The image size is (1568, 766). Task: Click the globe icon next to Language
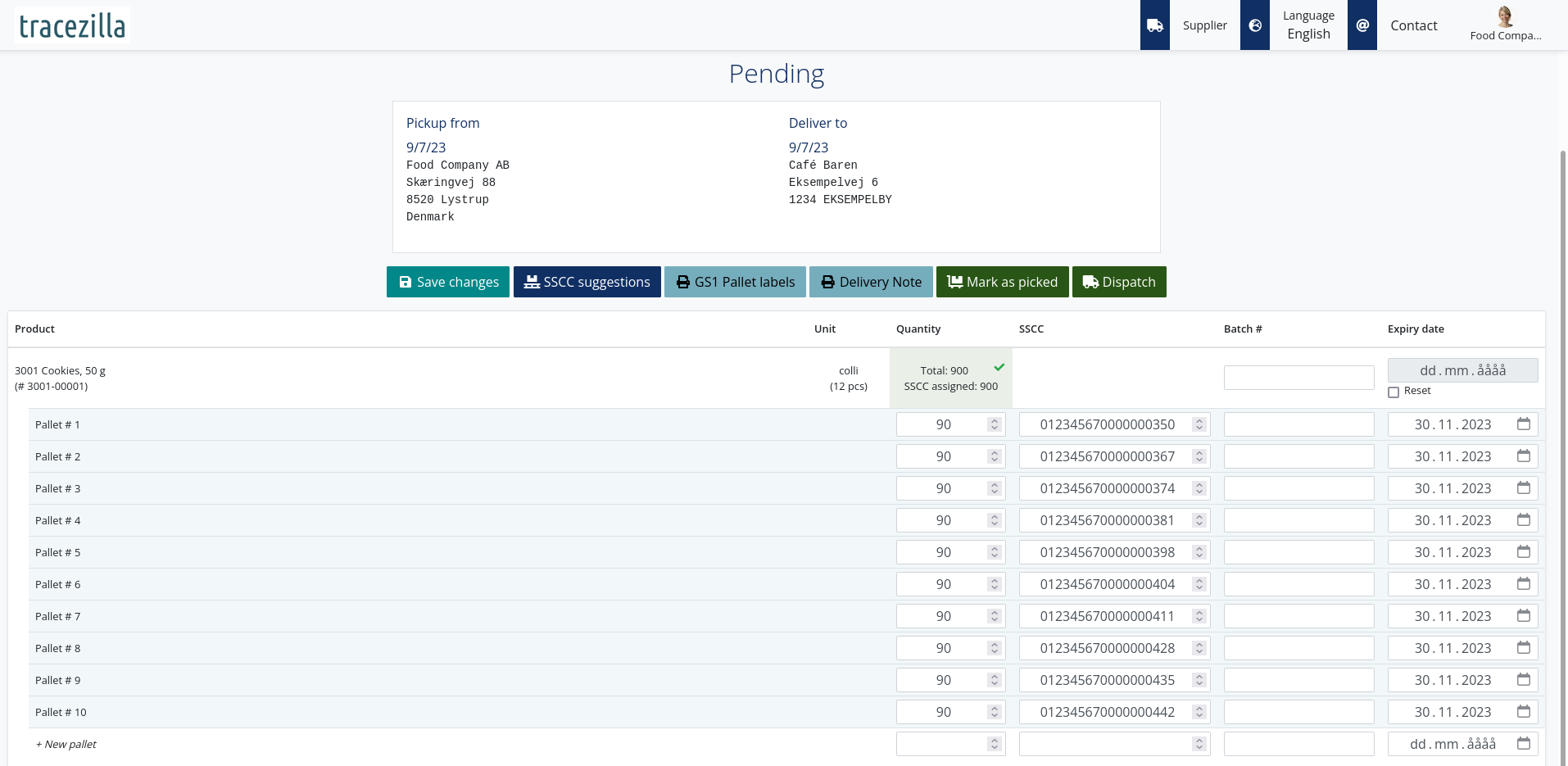point(1255,25)
